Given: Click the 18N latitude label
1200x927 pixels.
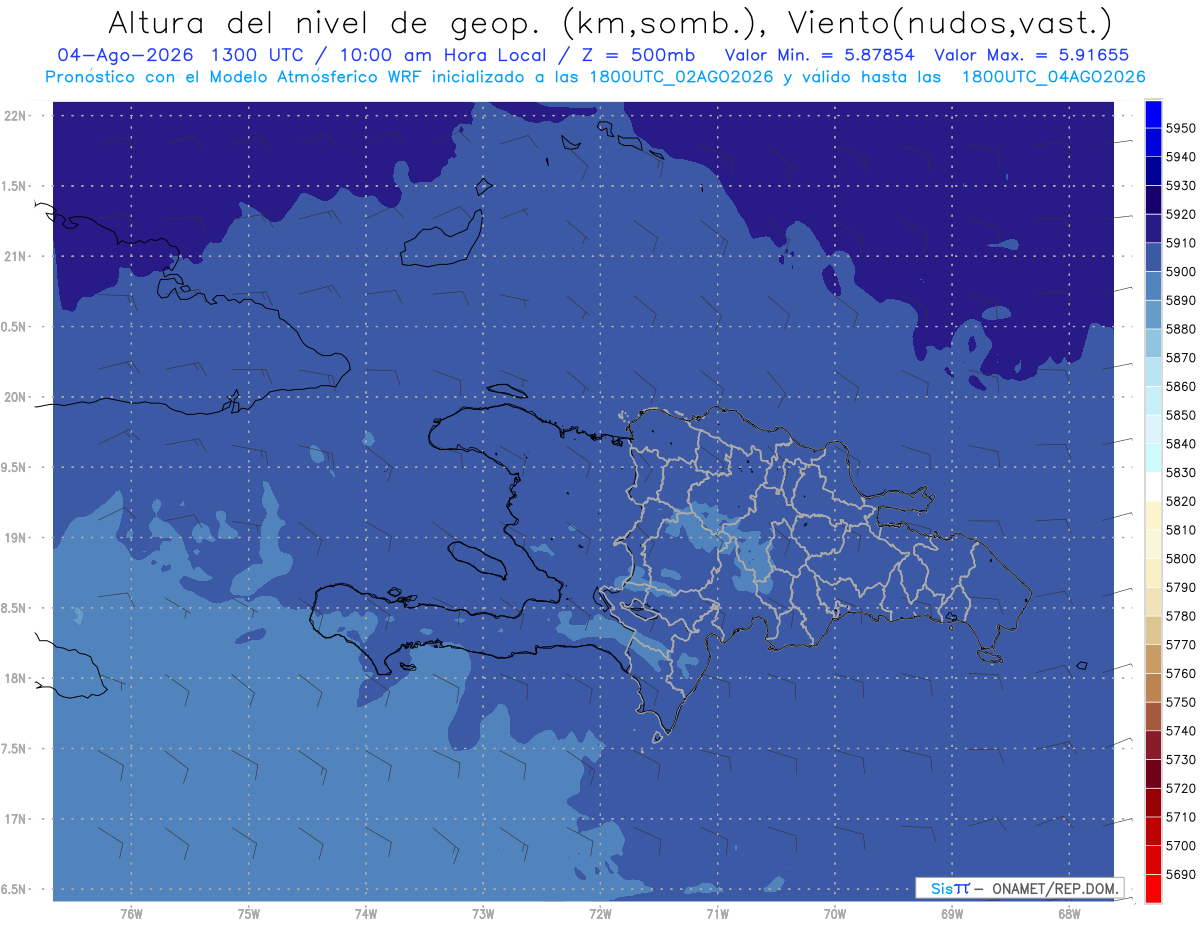Looking at the screenshot, I should click(14, 678).
